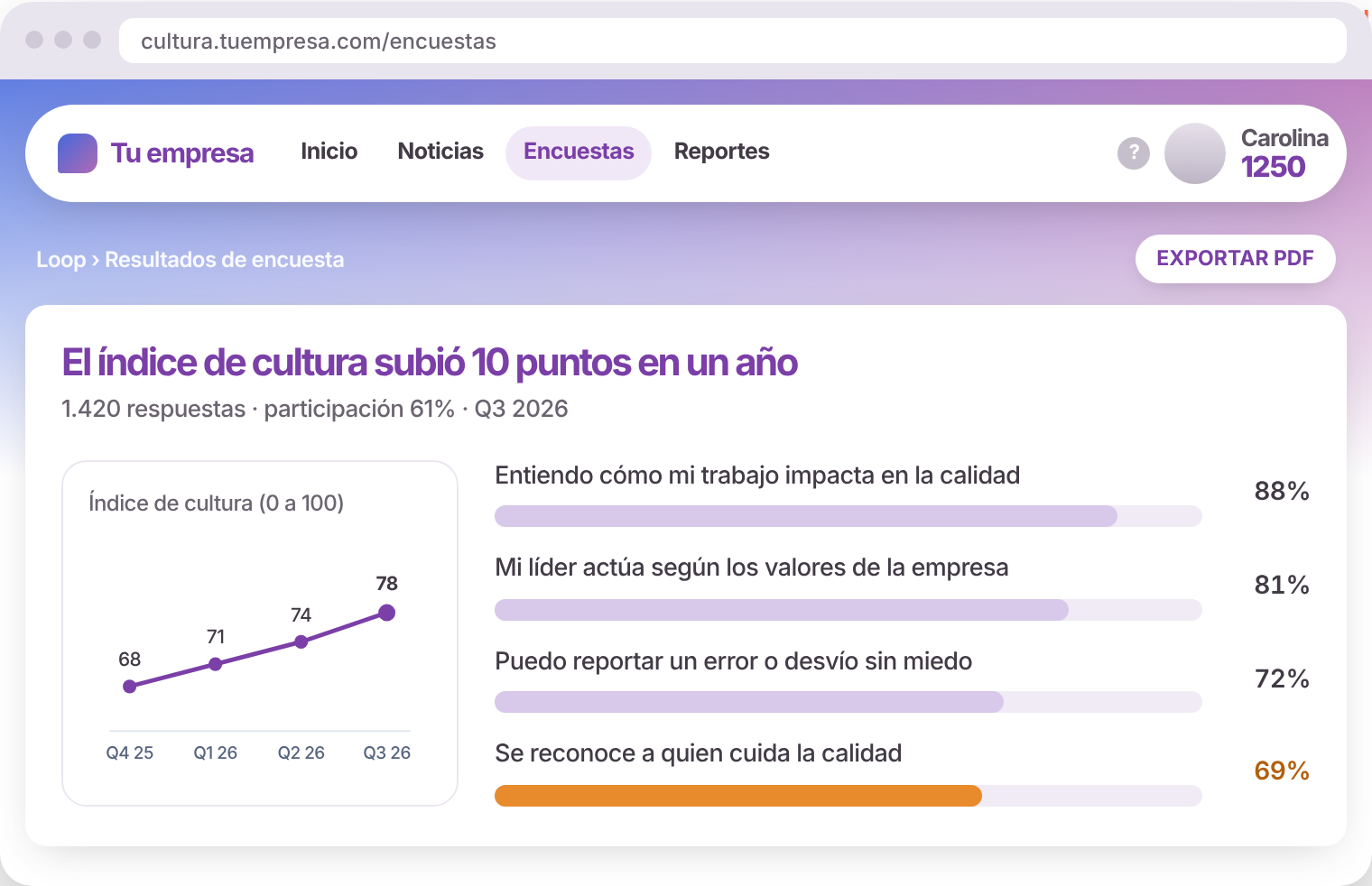Select the Encuestas tab

579,152
